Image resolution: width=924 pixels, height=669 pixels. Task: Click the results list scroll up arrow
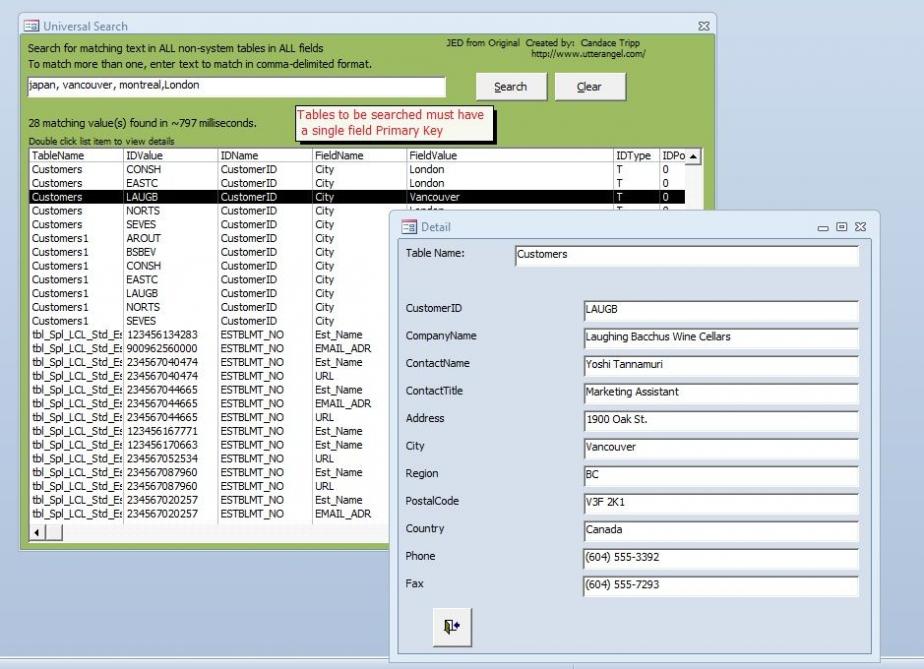tap(694, 157)
